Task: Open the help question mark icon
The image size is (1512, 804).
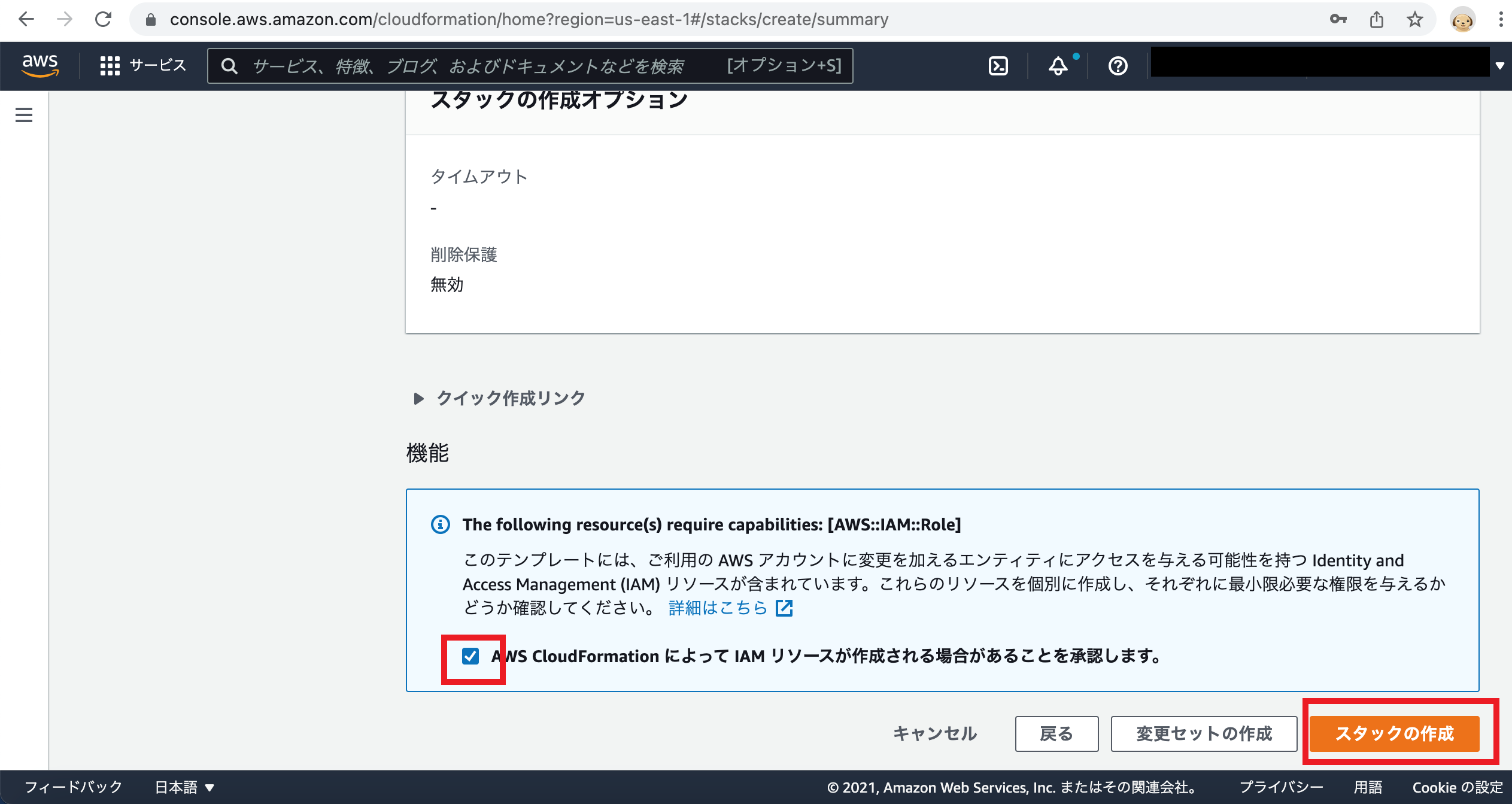Action: [1118, 66]
